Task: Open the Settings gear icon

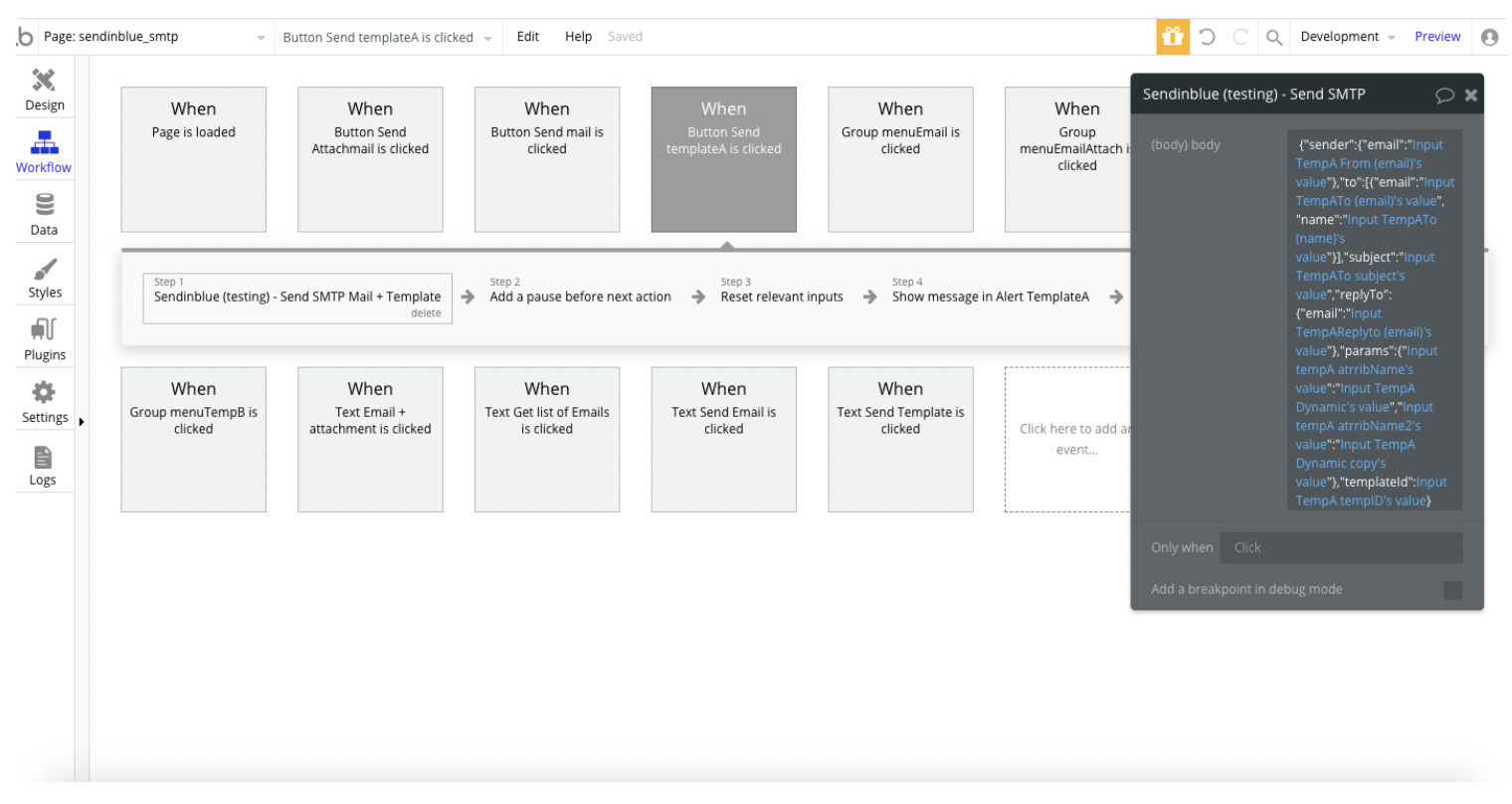Action: (44, 392)
